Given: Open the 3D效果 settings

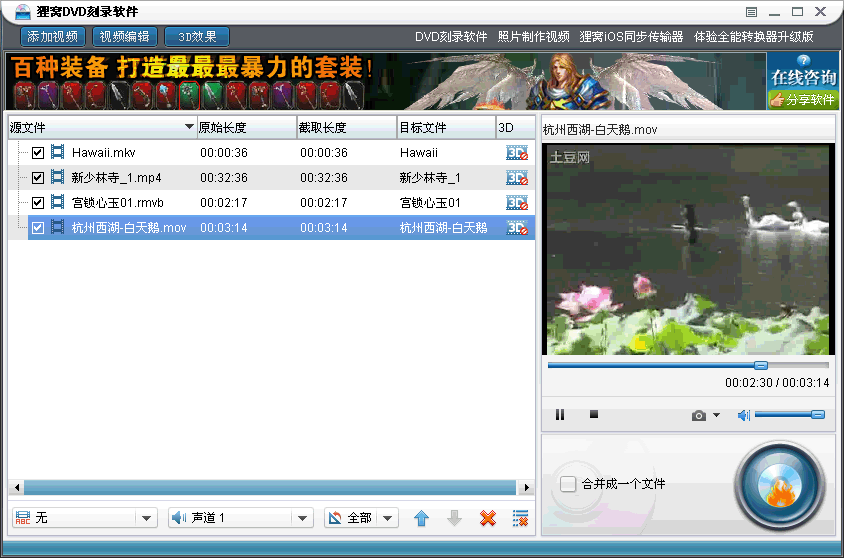Looking at the screenshot, I should pos(197,37).
